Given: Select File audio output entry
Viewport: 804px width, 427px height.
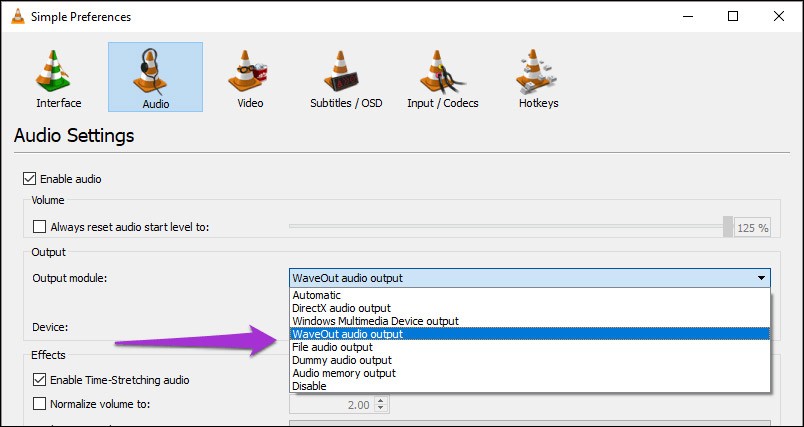Looking at the screenshot, I should (x=332, y=347).
